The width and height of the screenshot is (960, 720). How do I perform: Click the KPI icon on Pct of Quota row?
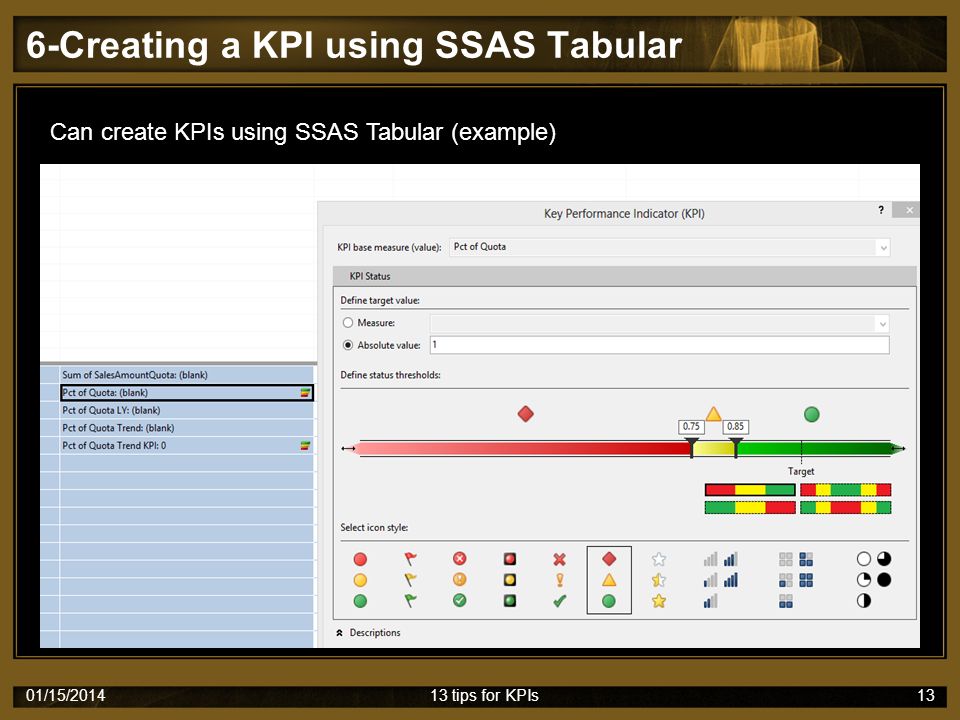[306, 392]
